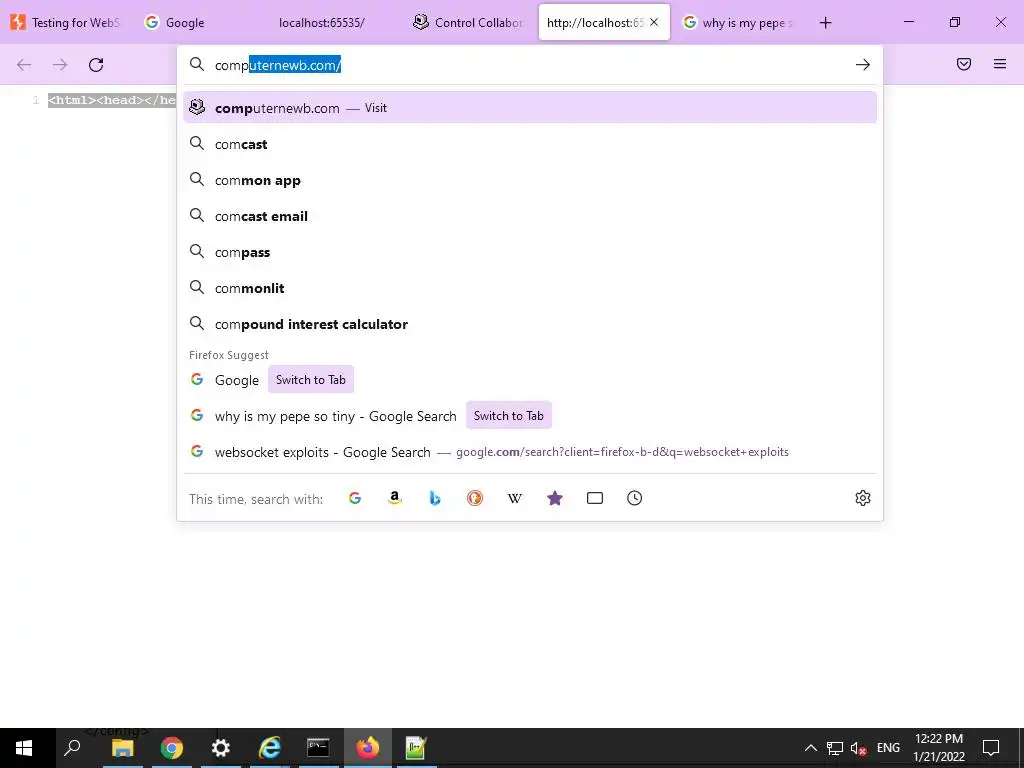
Task: Open search settings gear in the dropdown
Action: [x=863, y=498]
